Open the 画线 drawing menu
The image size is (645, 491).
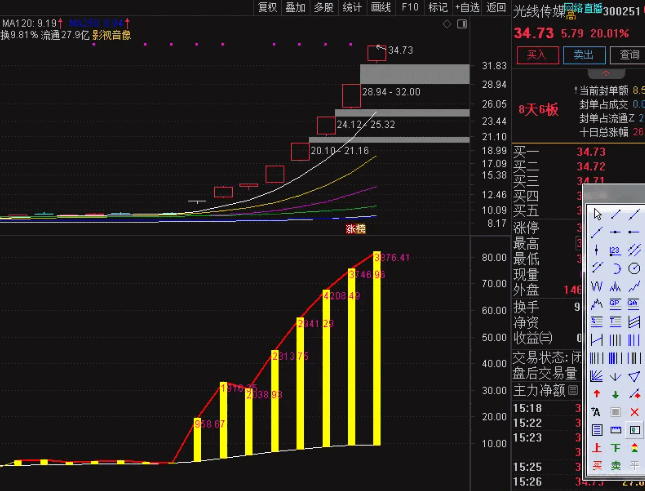click(381, 7)
